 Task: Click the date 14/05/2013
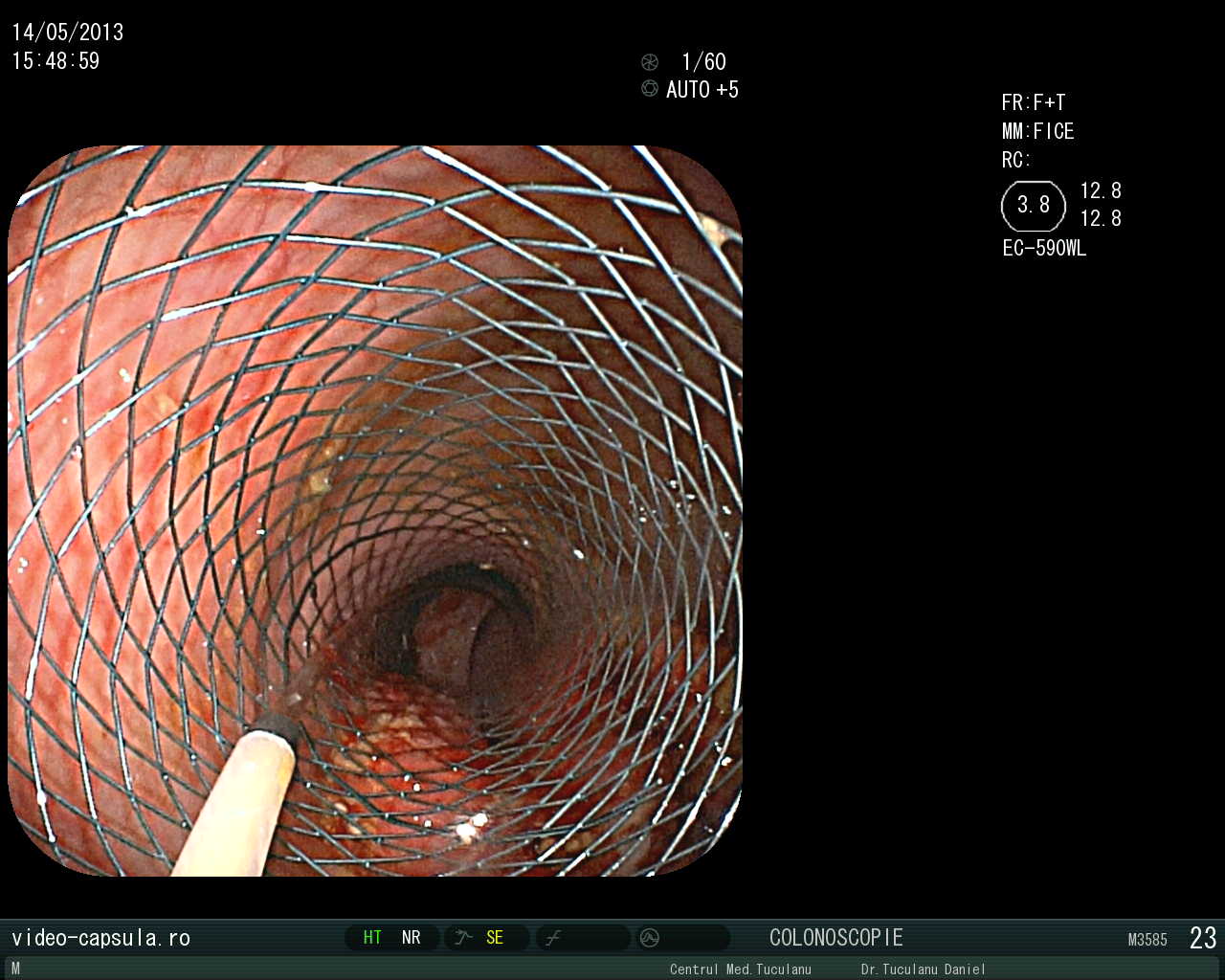click(68, 33)
